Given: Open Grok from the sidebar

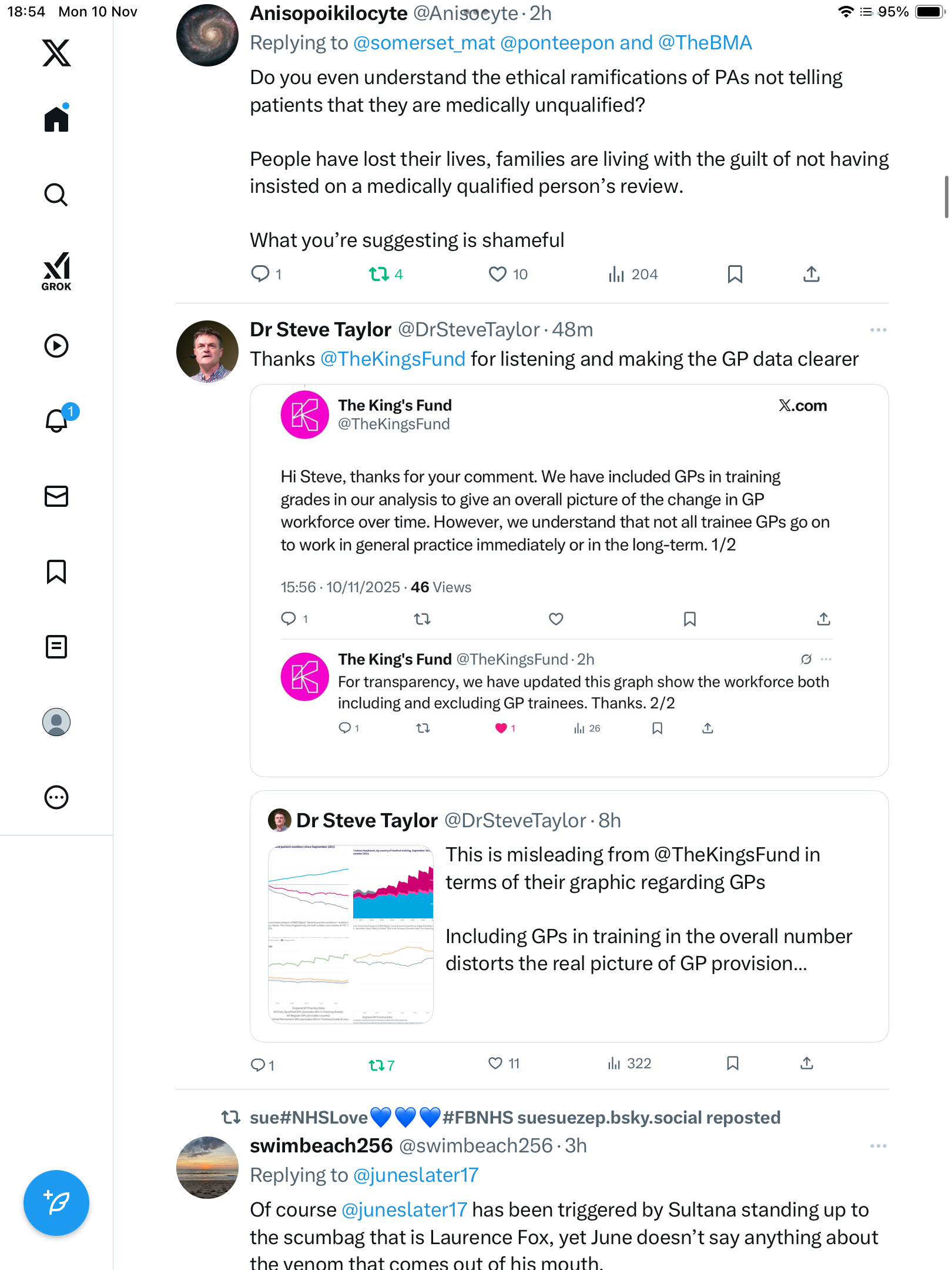Looking at the screenshot, I should tap(56, 272).
